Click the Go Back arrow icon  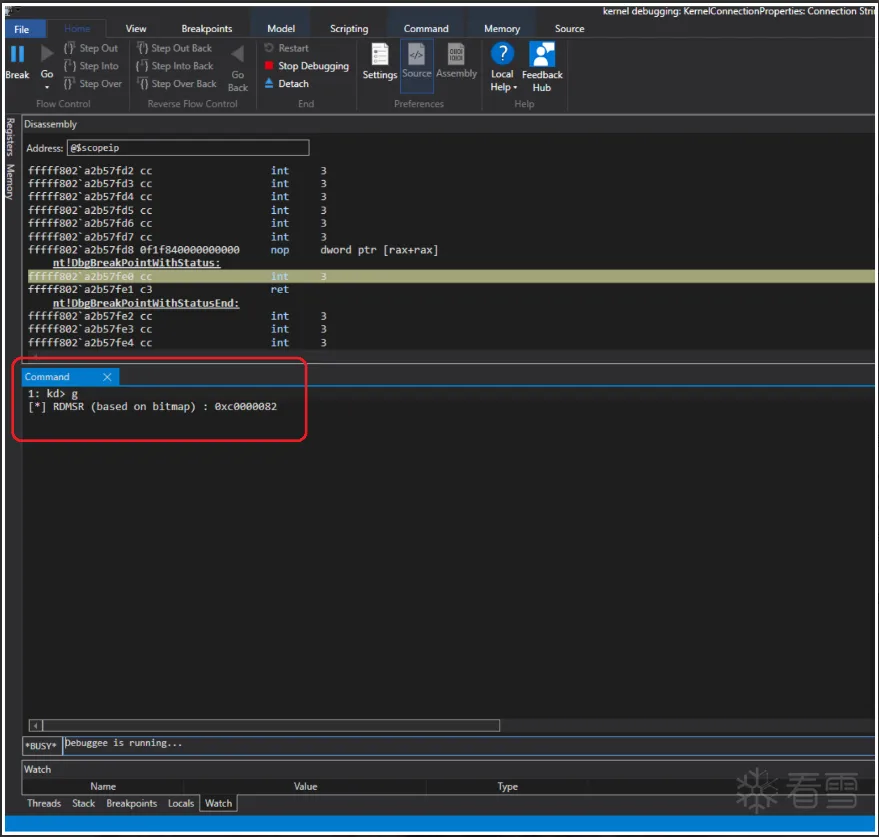(x=238, y=54)
